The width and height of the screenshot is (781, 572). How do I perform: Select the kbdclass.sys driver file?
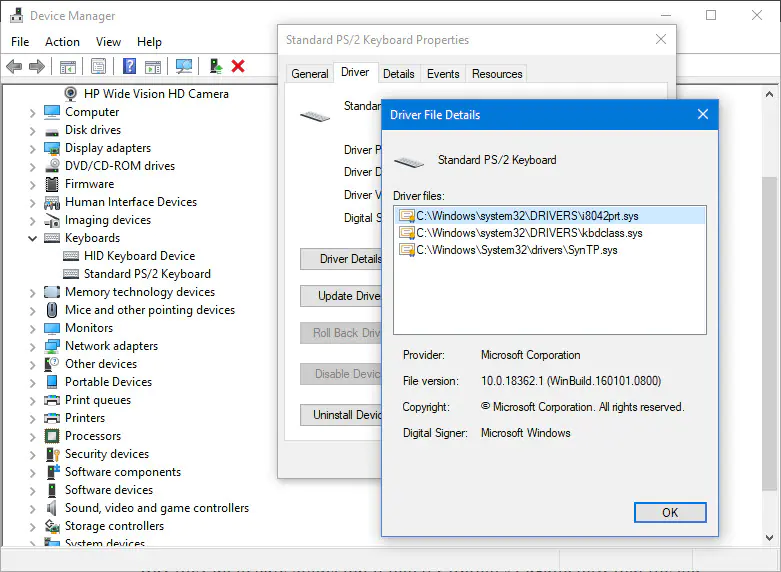click(x=528, y=232)
